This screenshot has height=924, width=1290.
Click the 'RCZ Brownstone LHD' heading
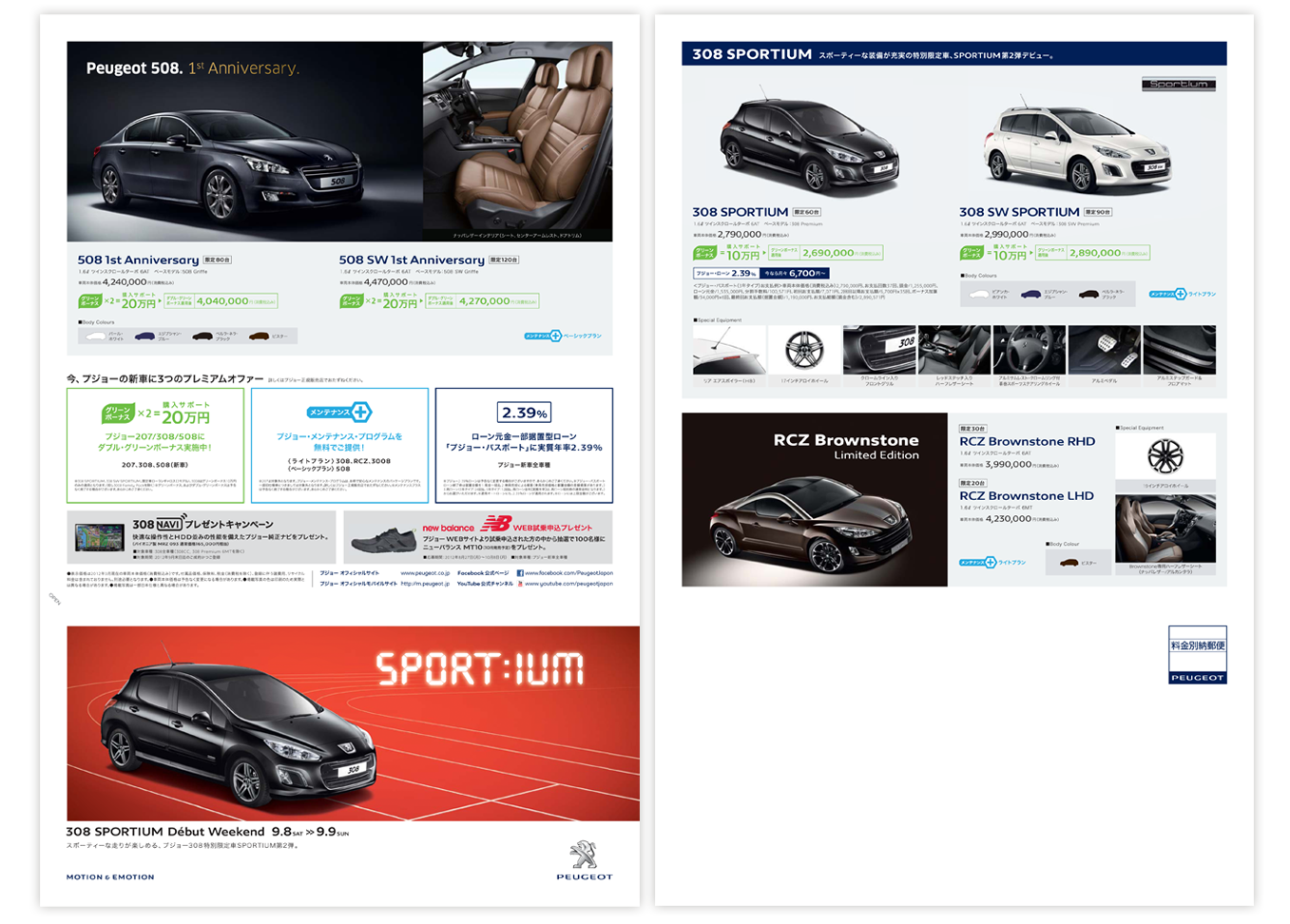(x=1027, y=495)
